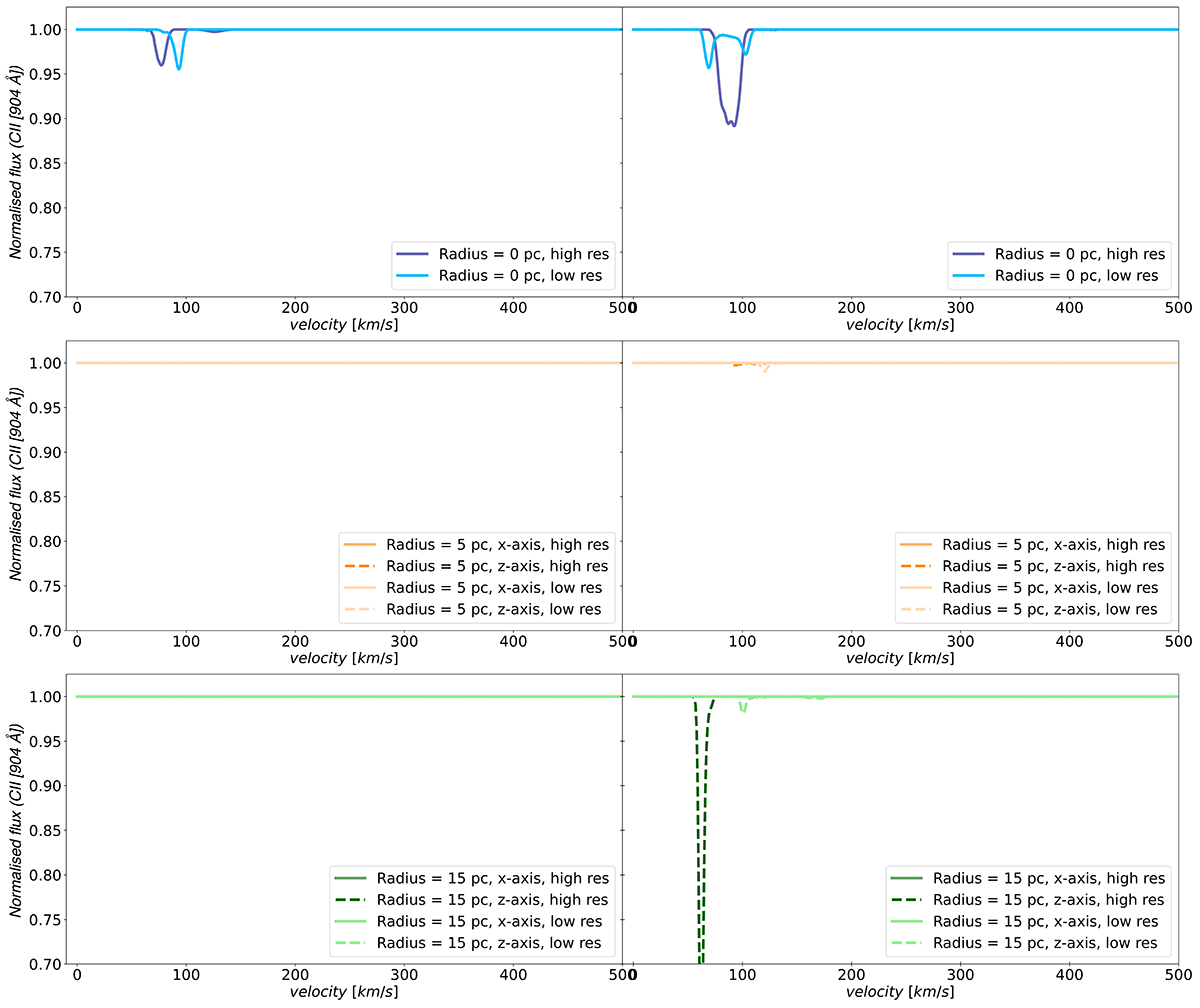Click the 'Normalised flux' y-axis label of the bottom row
The image size is (1200, 1008).
[18, 822]
